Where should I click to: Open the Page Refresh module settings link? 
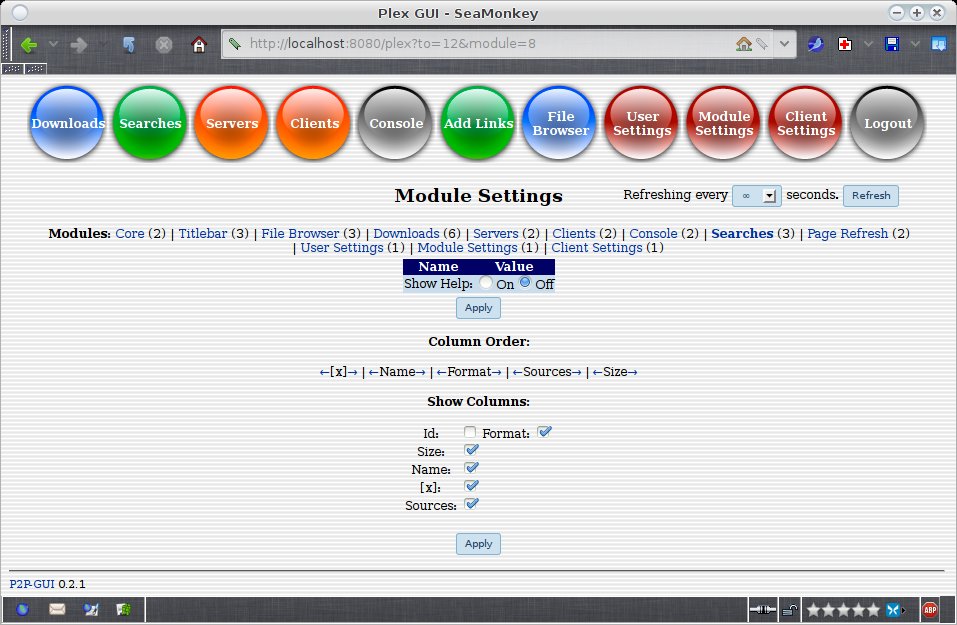point(847,234)
